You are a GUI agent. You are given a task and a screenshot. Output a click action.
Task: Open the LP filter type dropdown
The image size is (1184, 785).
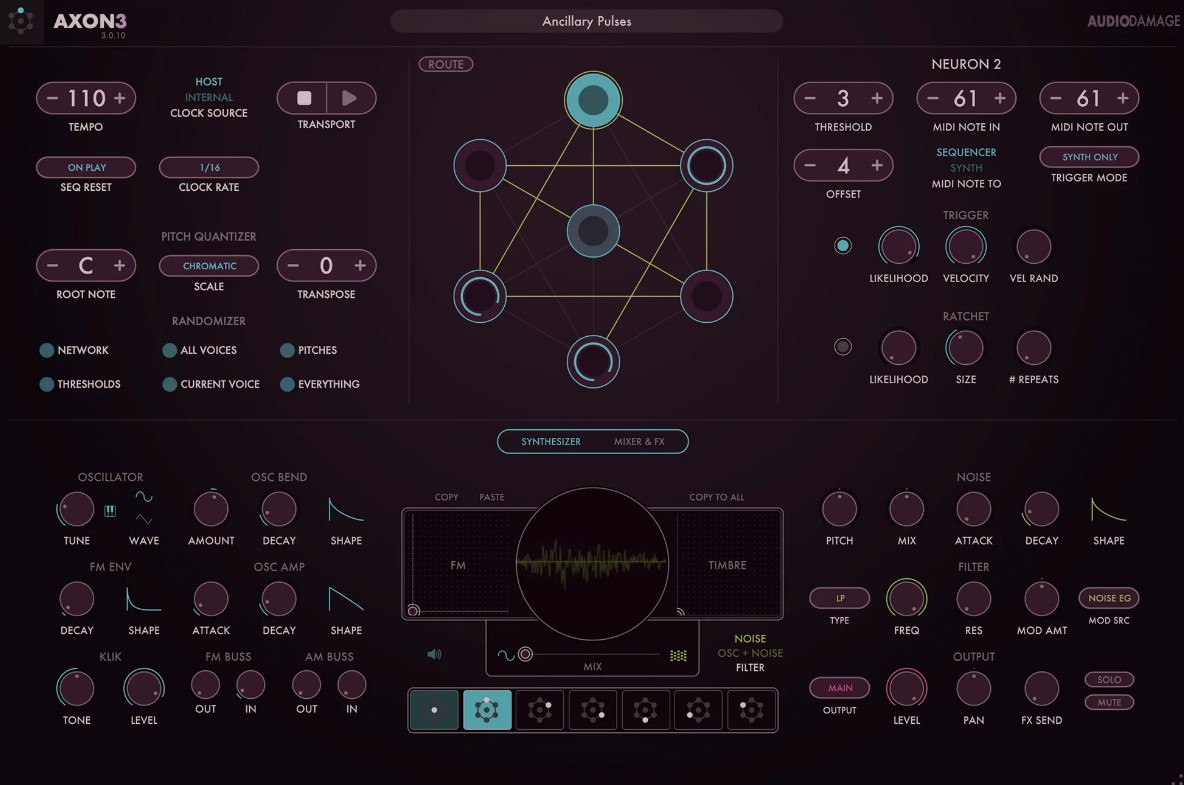click(x=840, y=598)
